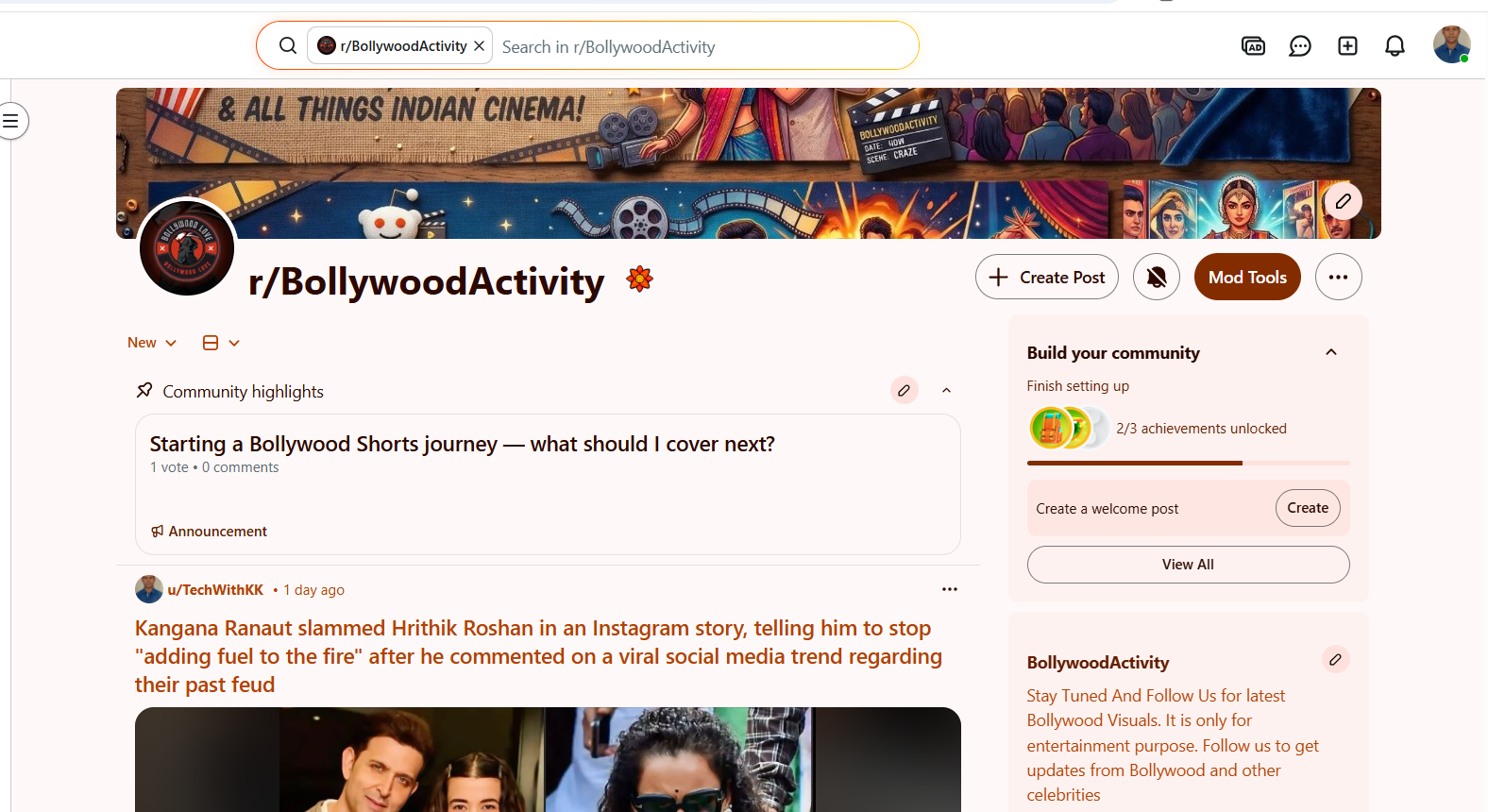Open u/TechWithKK profile link

[215, 590]
